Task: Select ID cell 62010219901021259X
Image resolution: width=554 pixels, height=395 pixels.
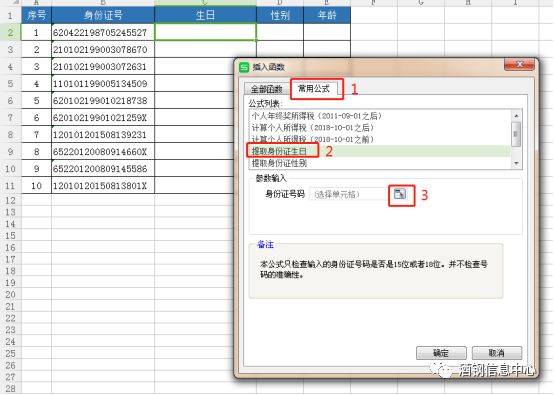Action: point(103,117)
